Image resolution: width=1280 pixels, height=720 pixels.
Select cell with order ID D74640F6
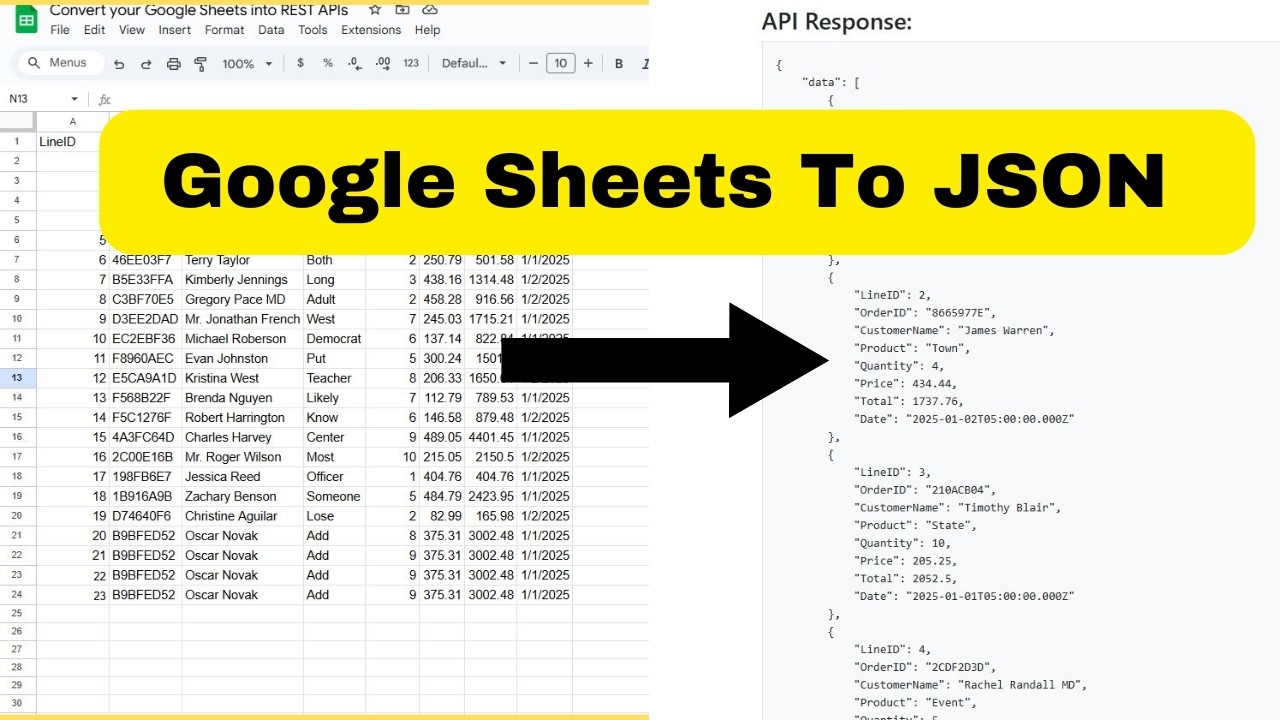pos(146,516)
